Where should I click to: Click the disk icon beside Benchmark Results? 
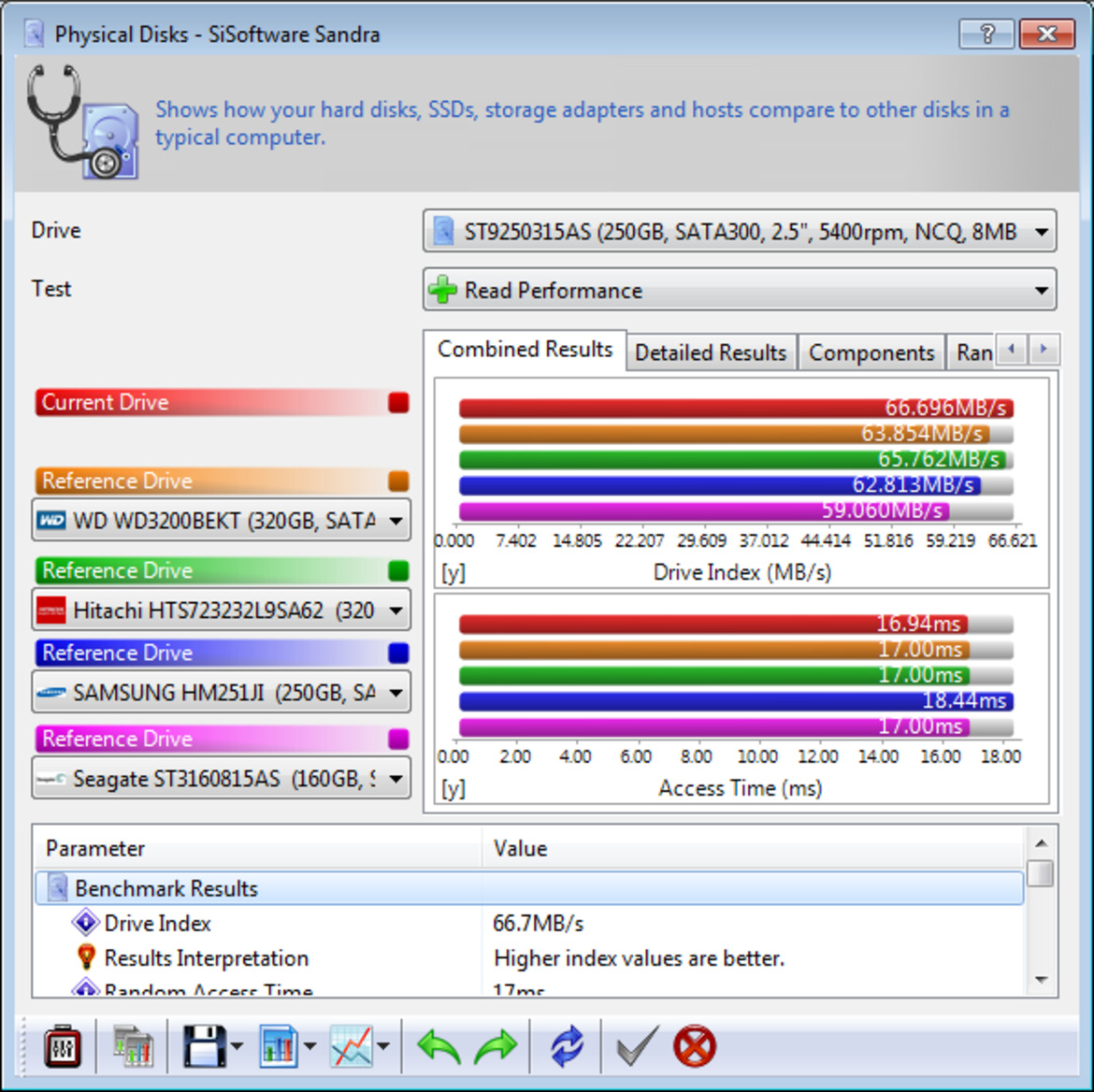coord(57,887)
